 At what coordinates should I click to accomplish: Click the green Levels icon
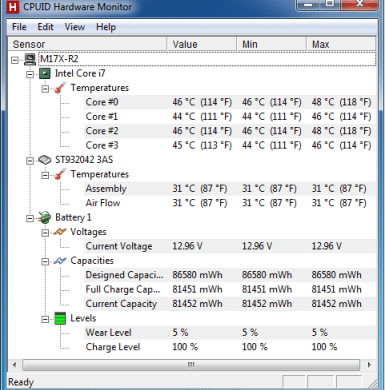[60, 319]
